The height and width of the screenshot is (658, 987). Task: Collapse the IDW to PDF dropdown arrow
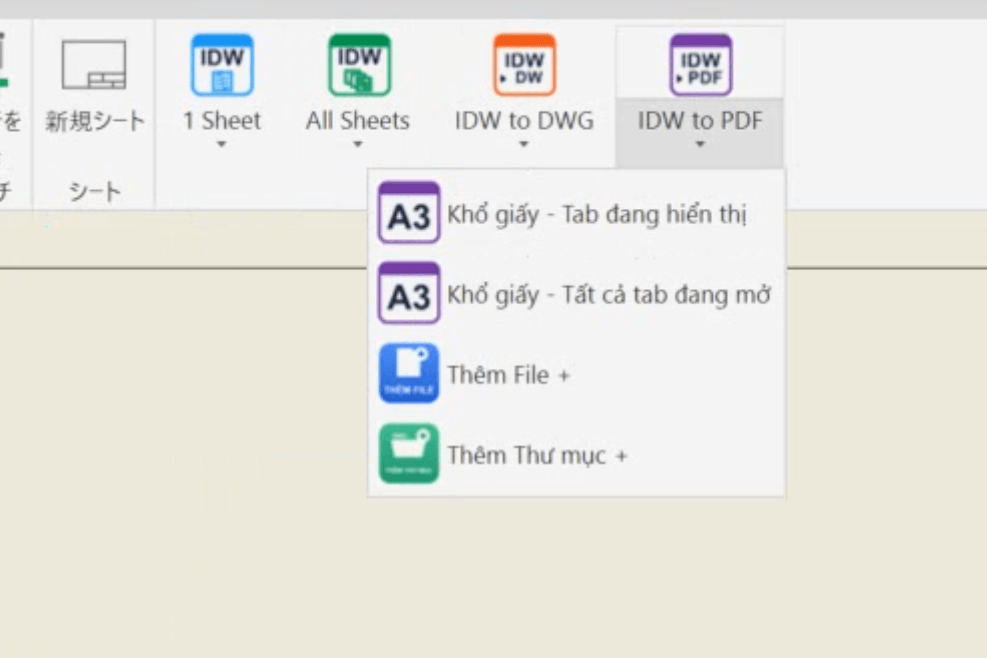point(700,144)
